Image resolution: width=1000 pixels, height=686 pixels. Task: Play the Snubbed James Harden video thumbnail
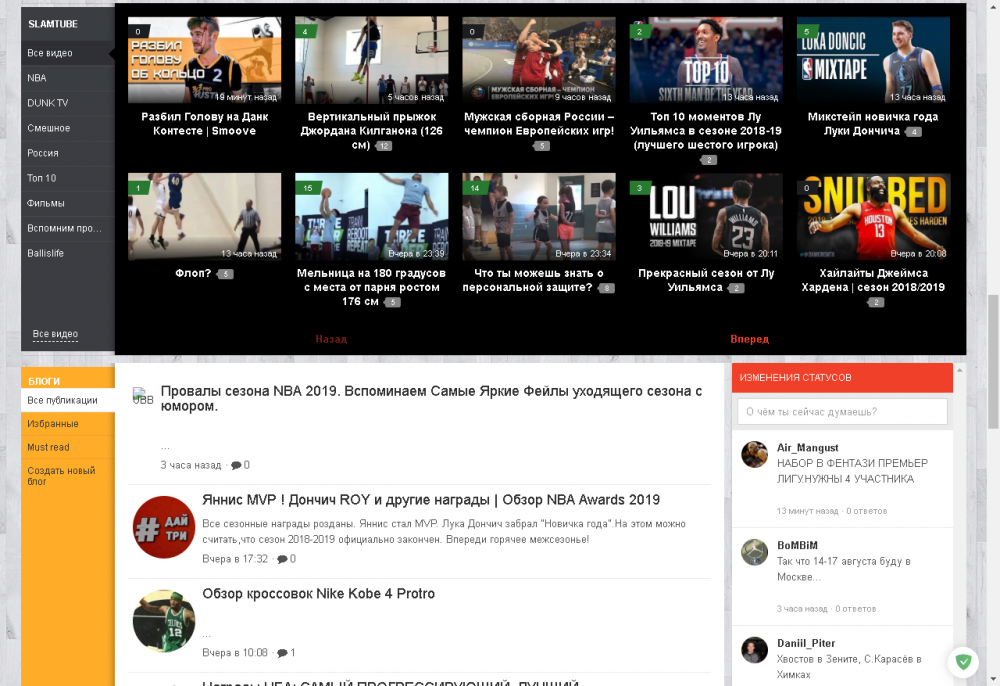point(873,216)
